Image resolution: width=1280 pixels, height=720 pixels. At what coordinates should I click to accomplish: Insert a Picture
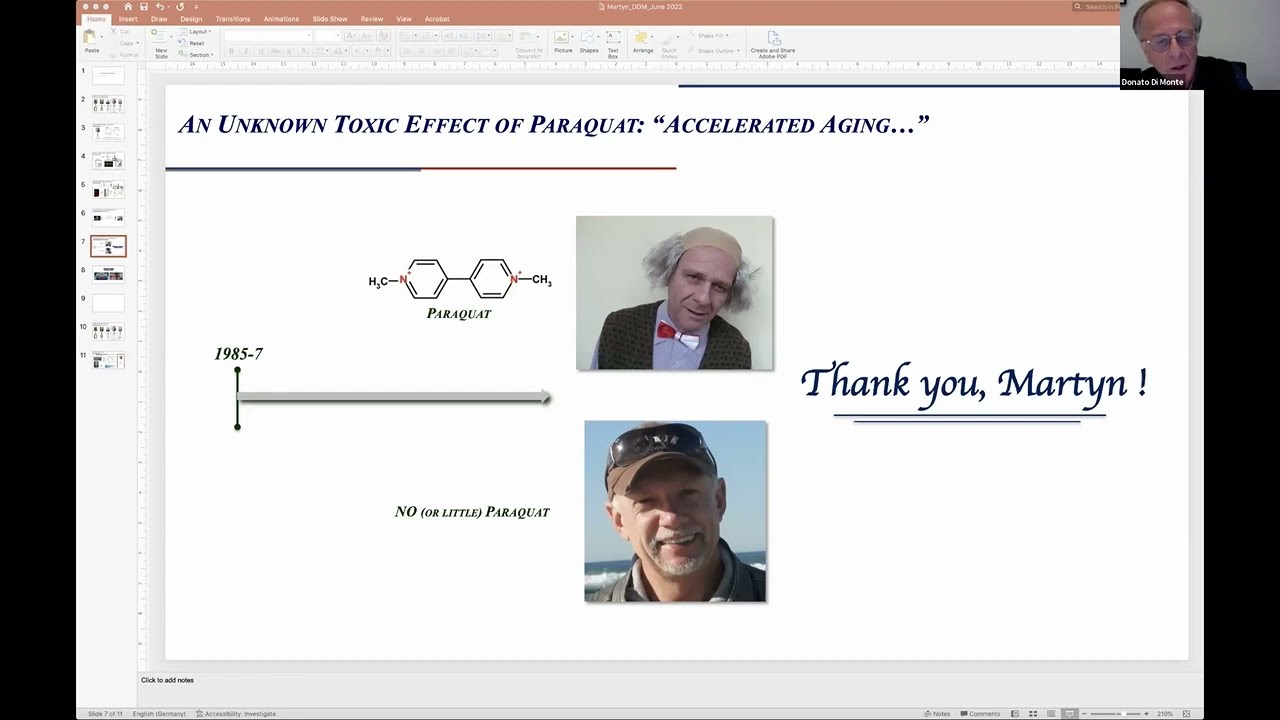[x=563, y=42]
